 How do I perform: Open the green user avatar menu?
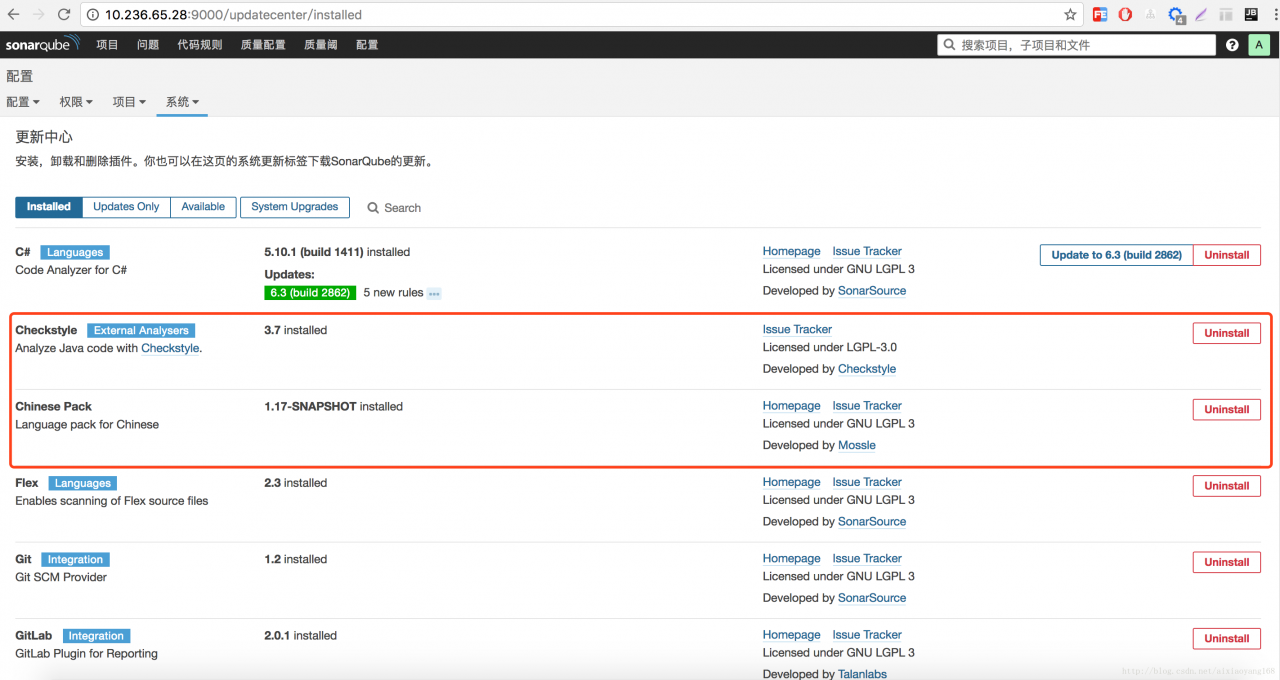coord(1259,45)
